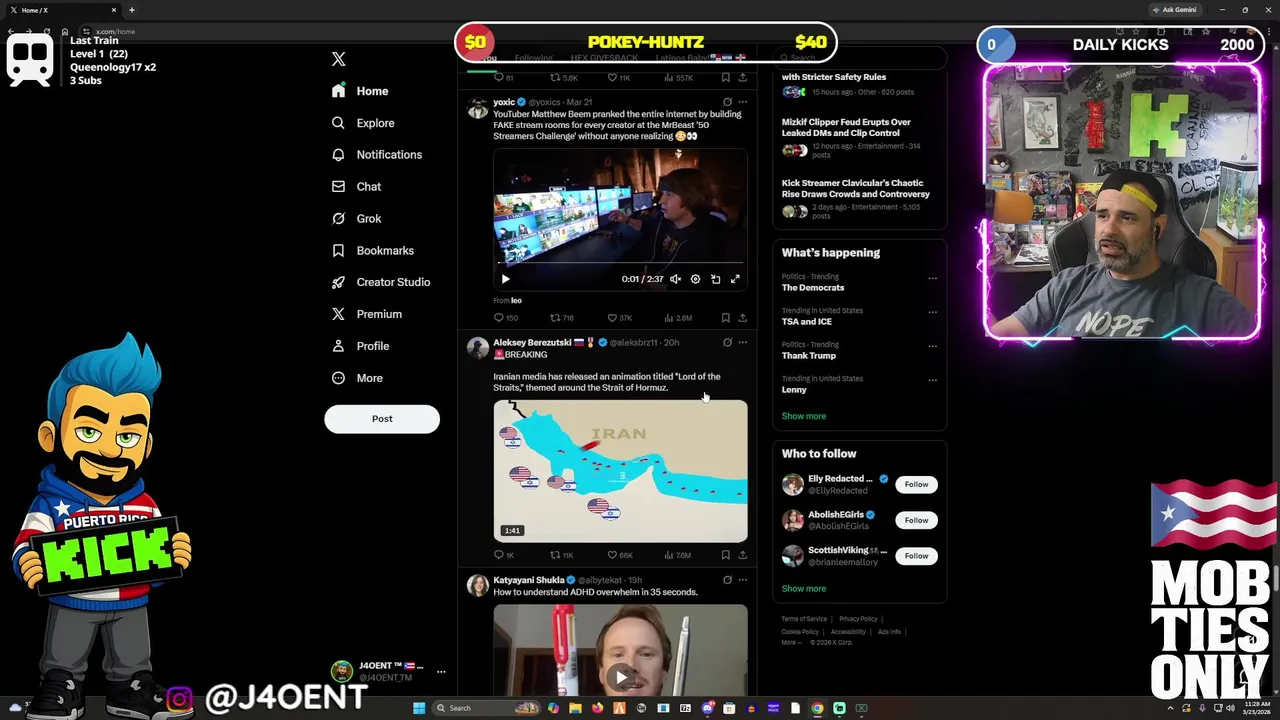Play the Katyayani Shukla ADHD video
This screenshot has height=720, width=1280.
621,677
